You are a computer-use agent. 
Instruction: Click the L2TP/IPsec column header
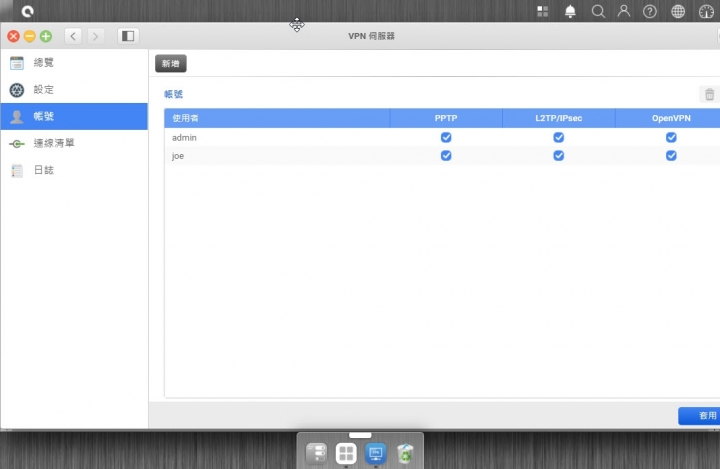(x=558, y=118)
